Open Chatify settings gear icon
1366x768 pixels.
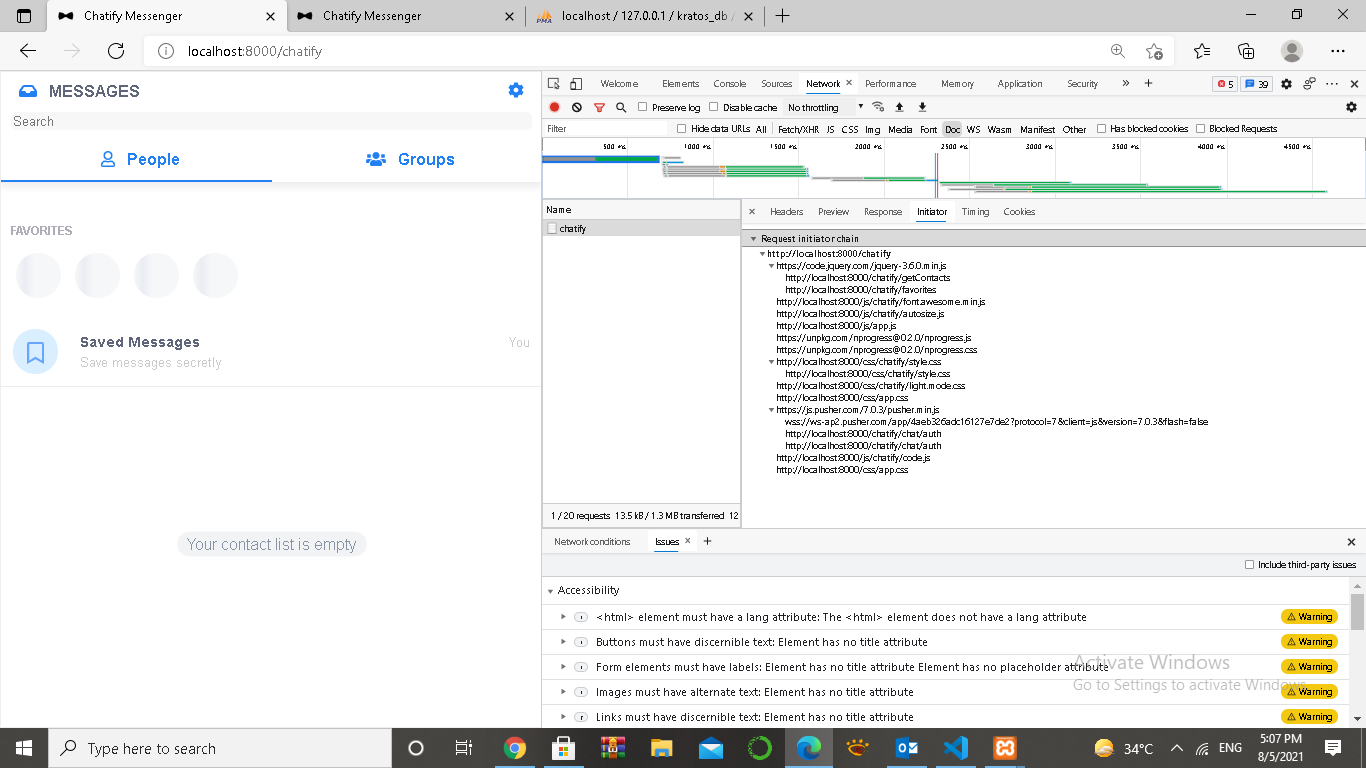click(x=515, y=90)
